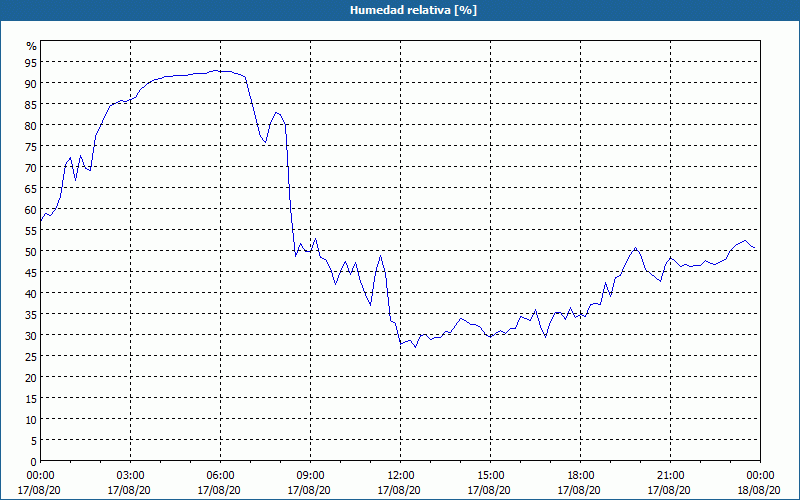Select the 17/08/20 date under 03:00
Image resolution: width=800 pixels, height=500 pixels.
[x=129, y=490]
